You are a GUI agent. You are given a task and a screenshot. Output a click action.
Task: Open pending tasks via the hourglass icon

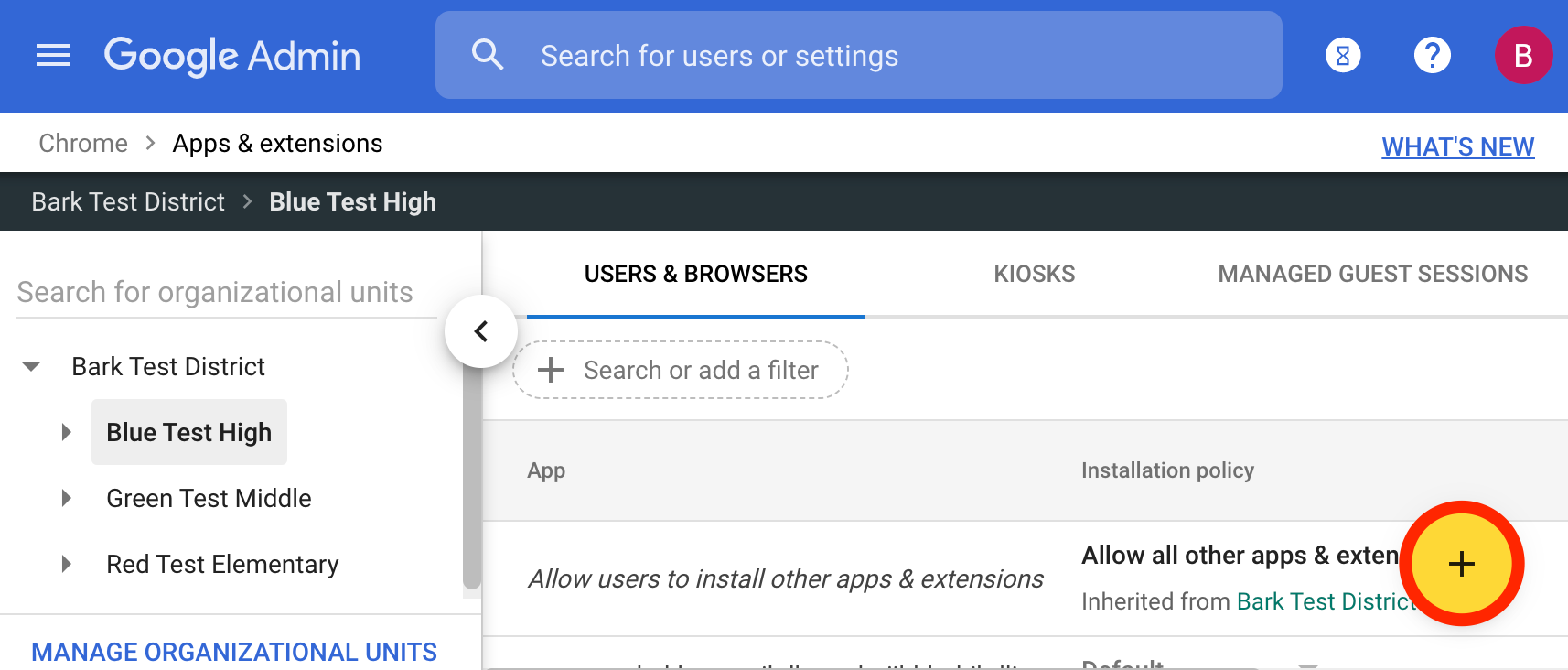1341,55
